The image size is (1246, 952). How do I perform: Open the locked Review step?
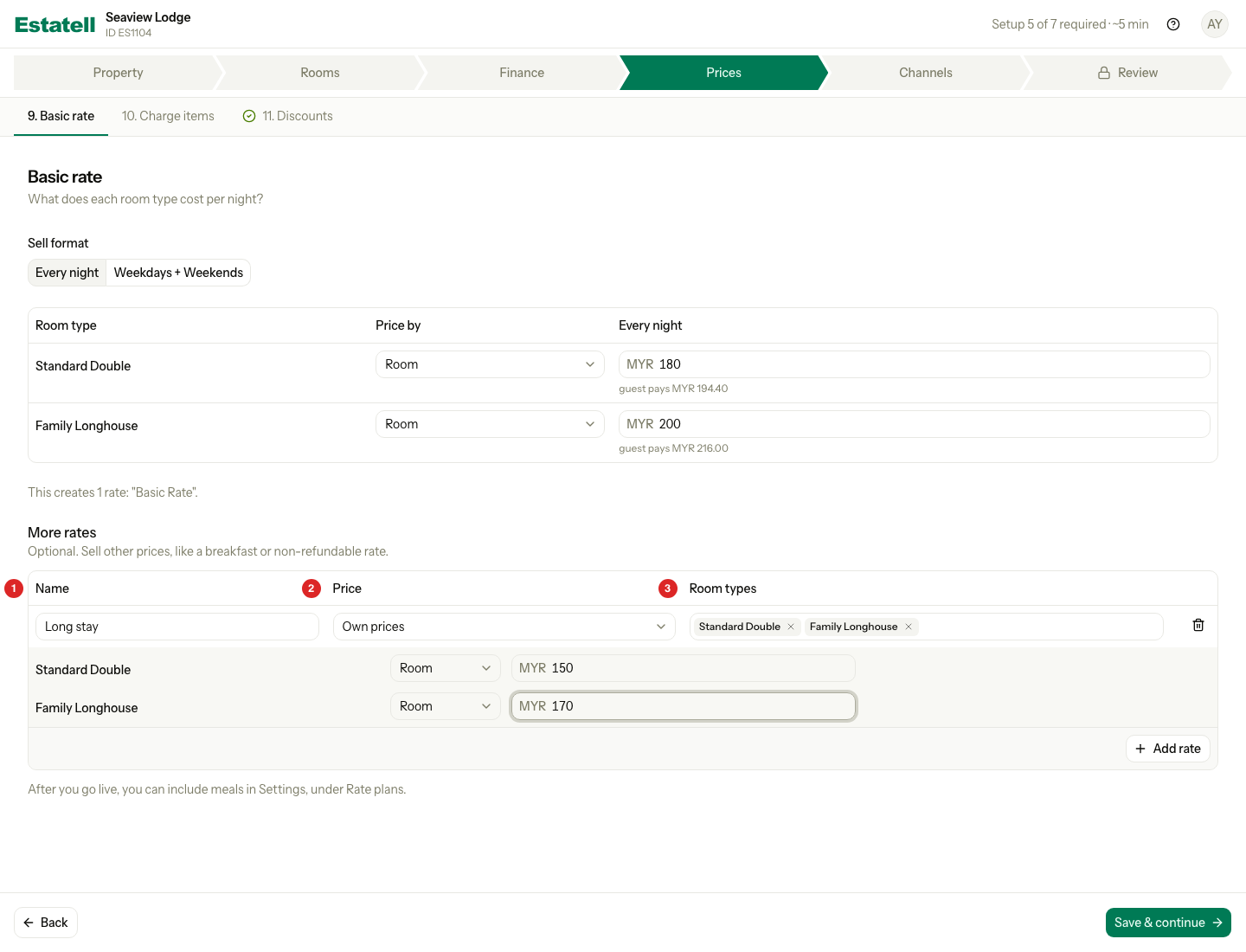(1127, 73)
